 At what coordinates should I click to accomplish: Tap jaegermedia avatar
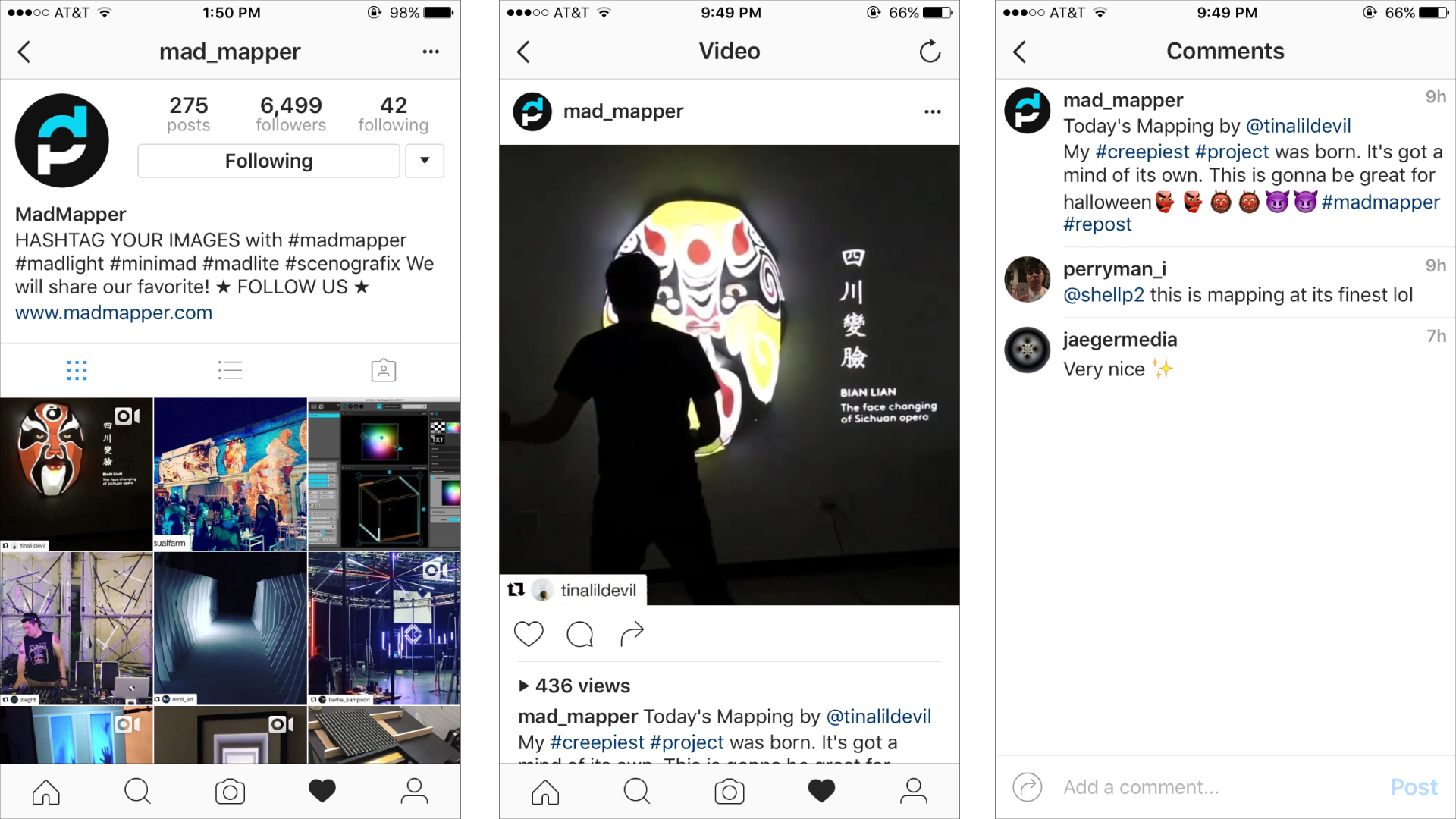[1027, 350]
